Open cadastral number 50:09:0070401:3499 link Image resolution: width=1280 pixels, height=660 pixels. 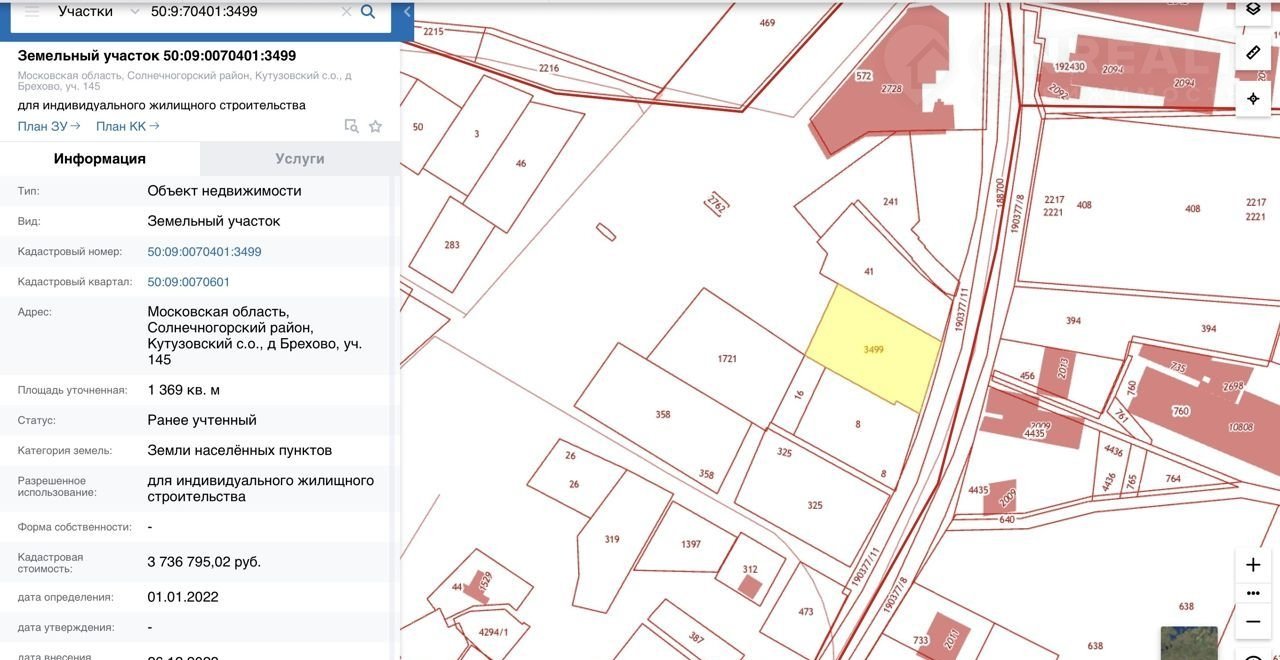(204, 252)
